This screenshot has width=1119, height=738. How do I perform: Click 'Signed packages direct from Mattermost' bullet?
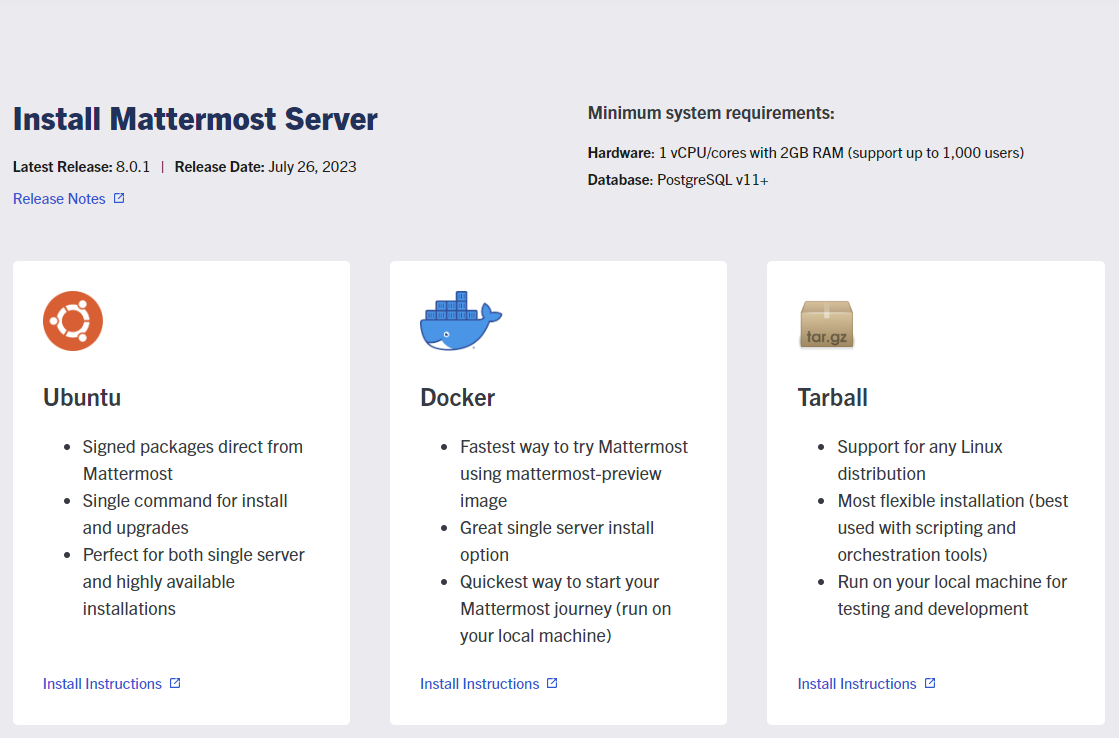193,460
